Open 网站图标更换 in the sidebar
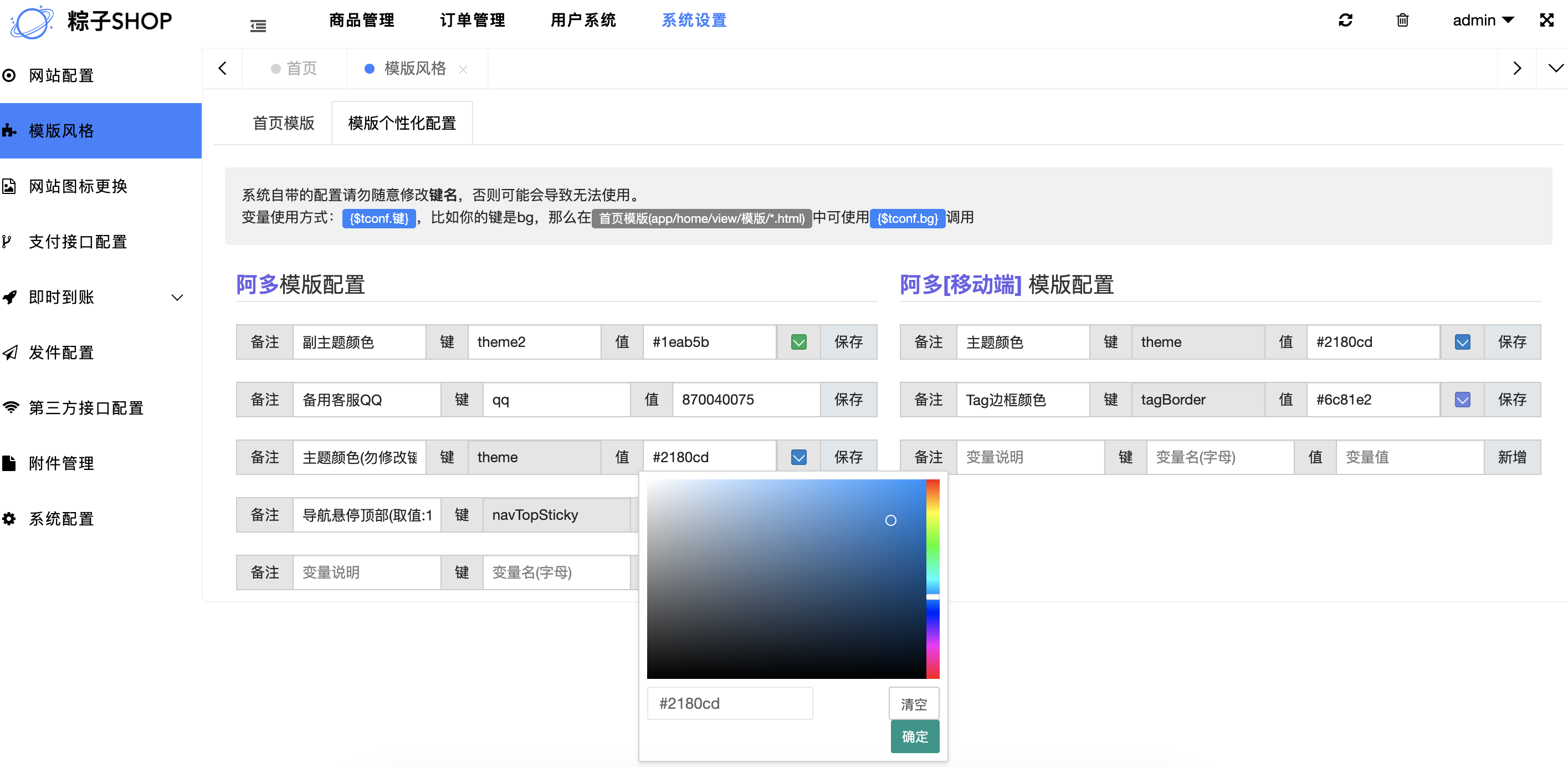 click(x=100, y=186)
